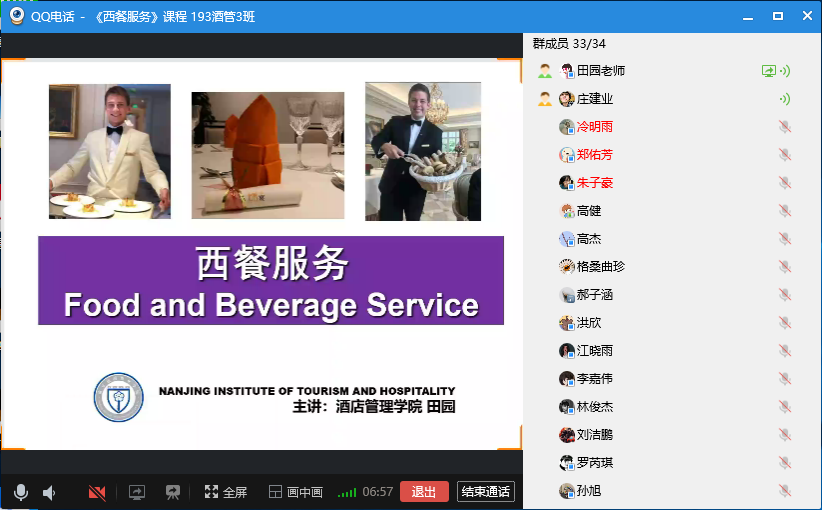Viewport: 822px width, 510px height.
Task: Click the muted mic icon for 刘洁鹏
Action: click(785, 435)
